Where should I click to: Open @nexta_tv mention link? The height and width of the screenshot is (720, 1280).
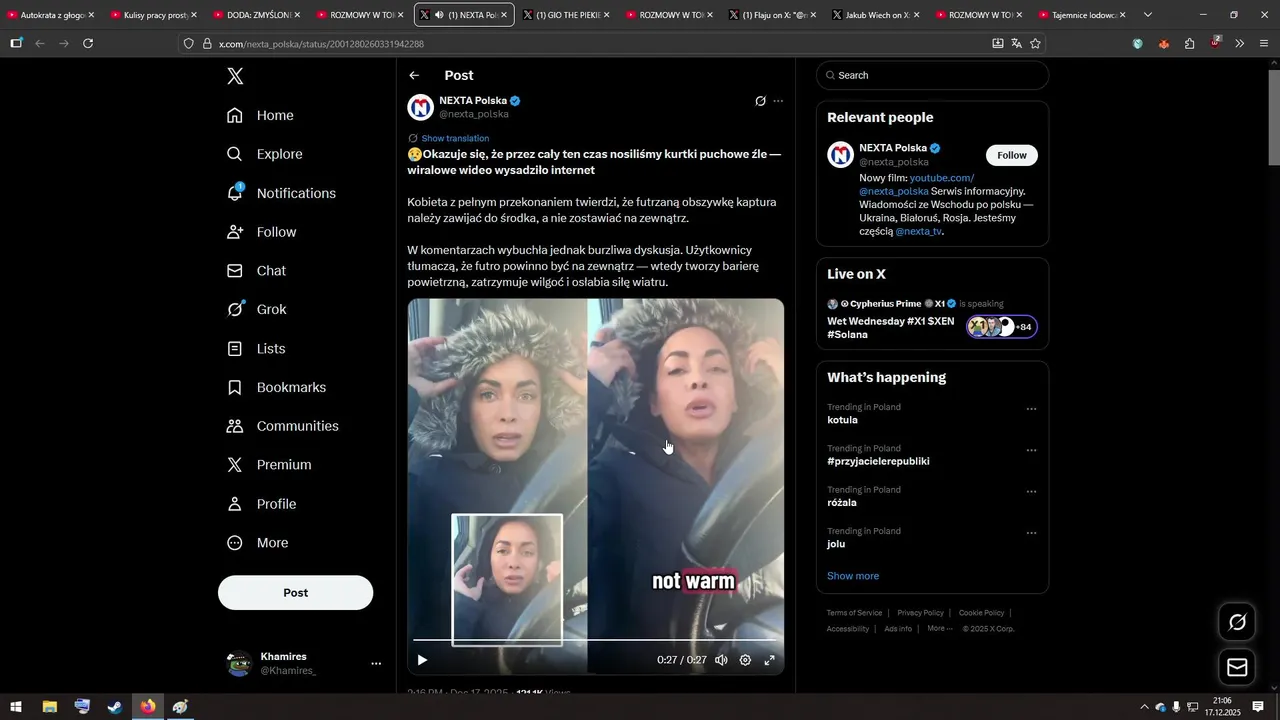(x=918, y=231)
